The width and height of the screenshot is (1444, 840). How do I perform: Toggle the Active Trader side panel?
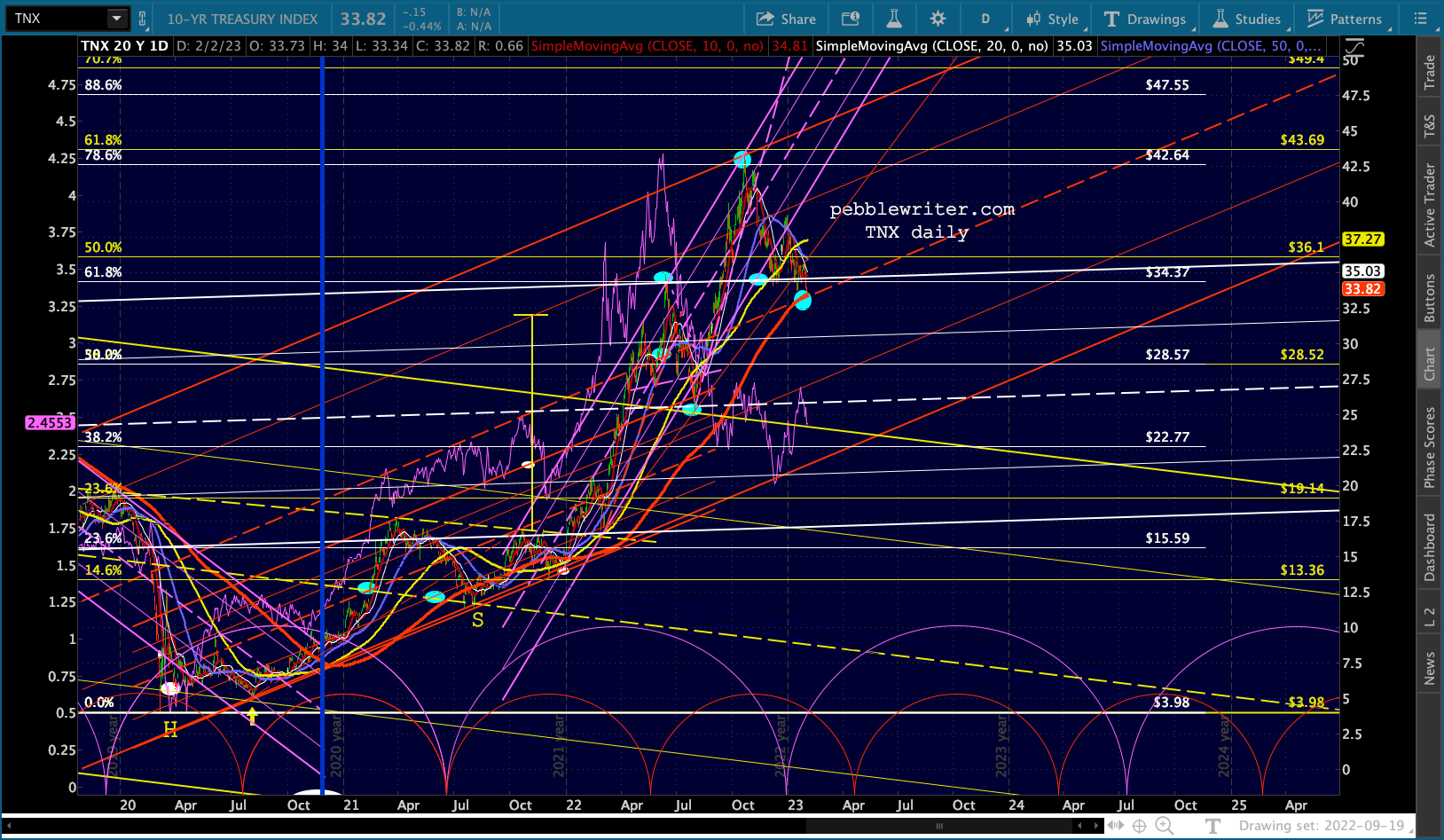[x=1429, y=205]
